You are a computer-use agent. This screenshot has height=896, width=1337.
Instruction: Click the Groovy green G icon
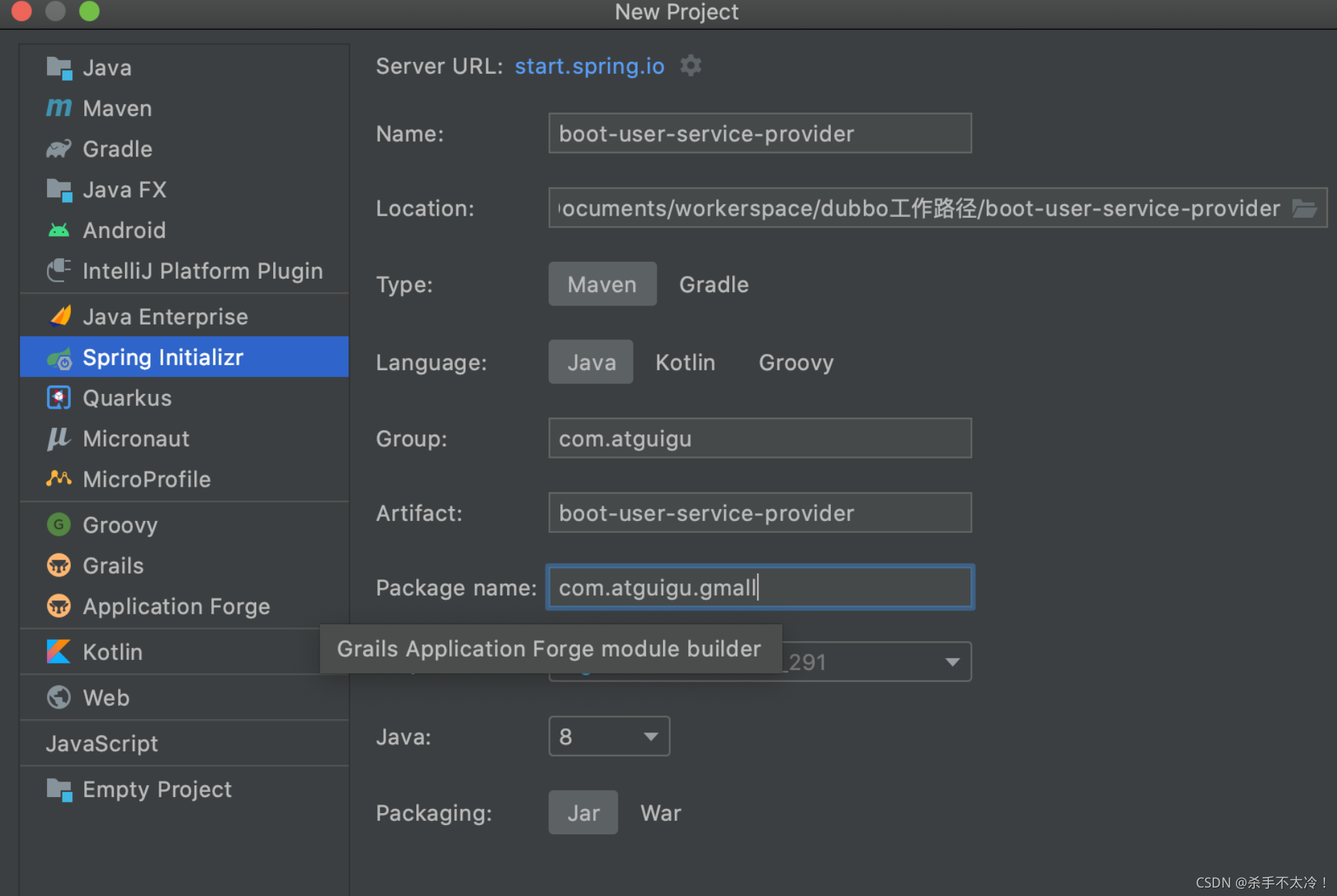tap(59, 525)
